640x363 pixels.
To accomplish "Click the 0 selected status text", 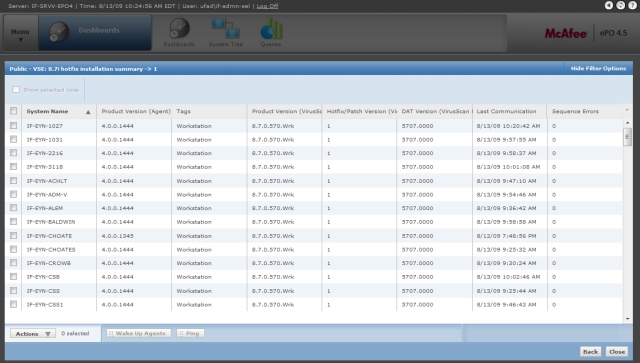I will [x=75, y=334].
